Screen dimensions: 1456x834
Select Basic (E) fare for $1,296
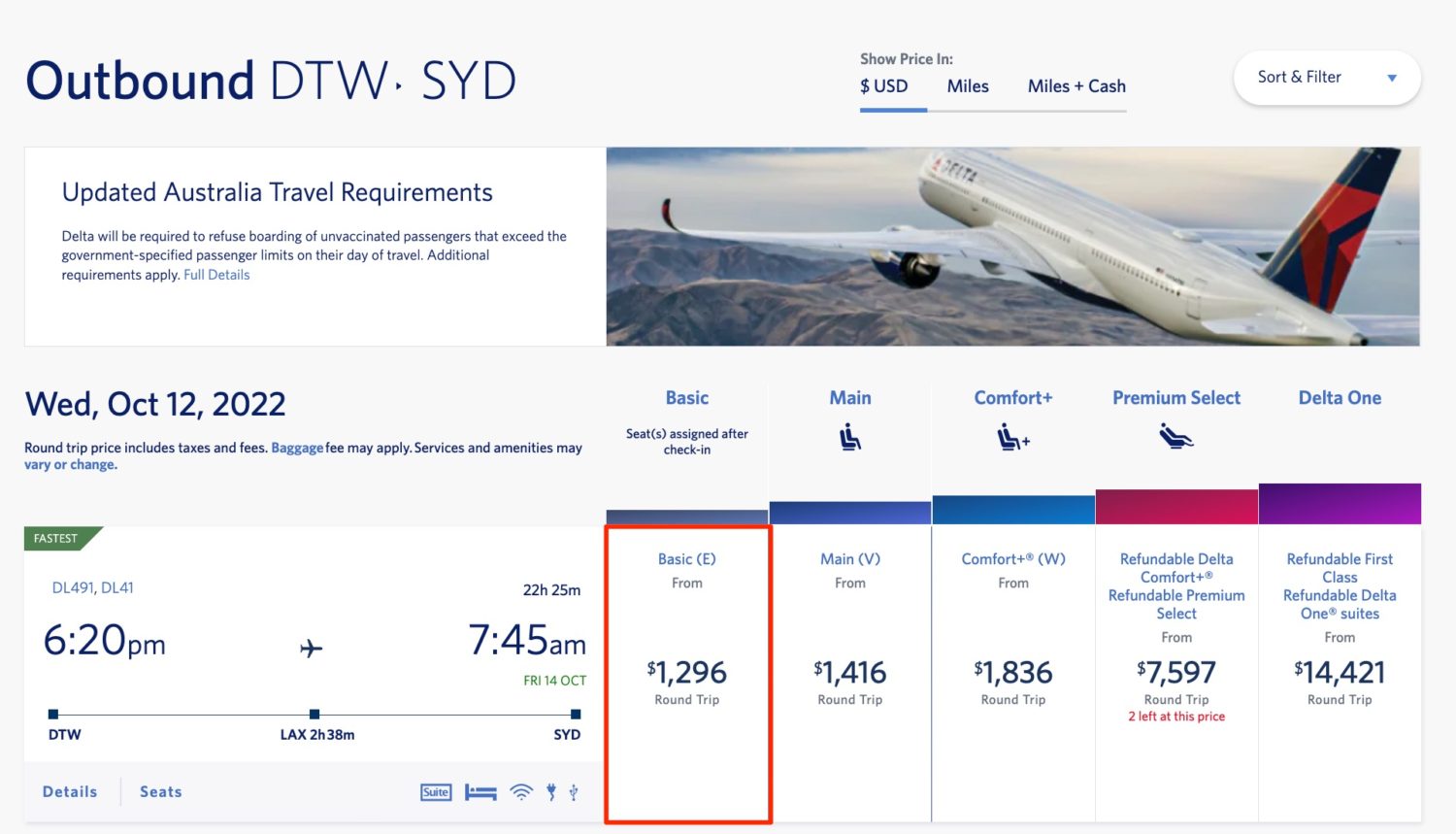[687, 674]
